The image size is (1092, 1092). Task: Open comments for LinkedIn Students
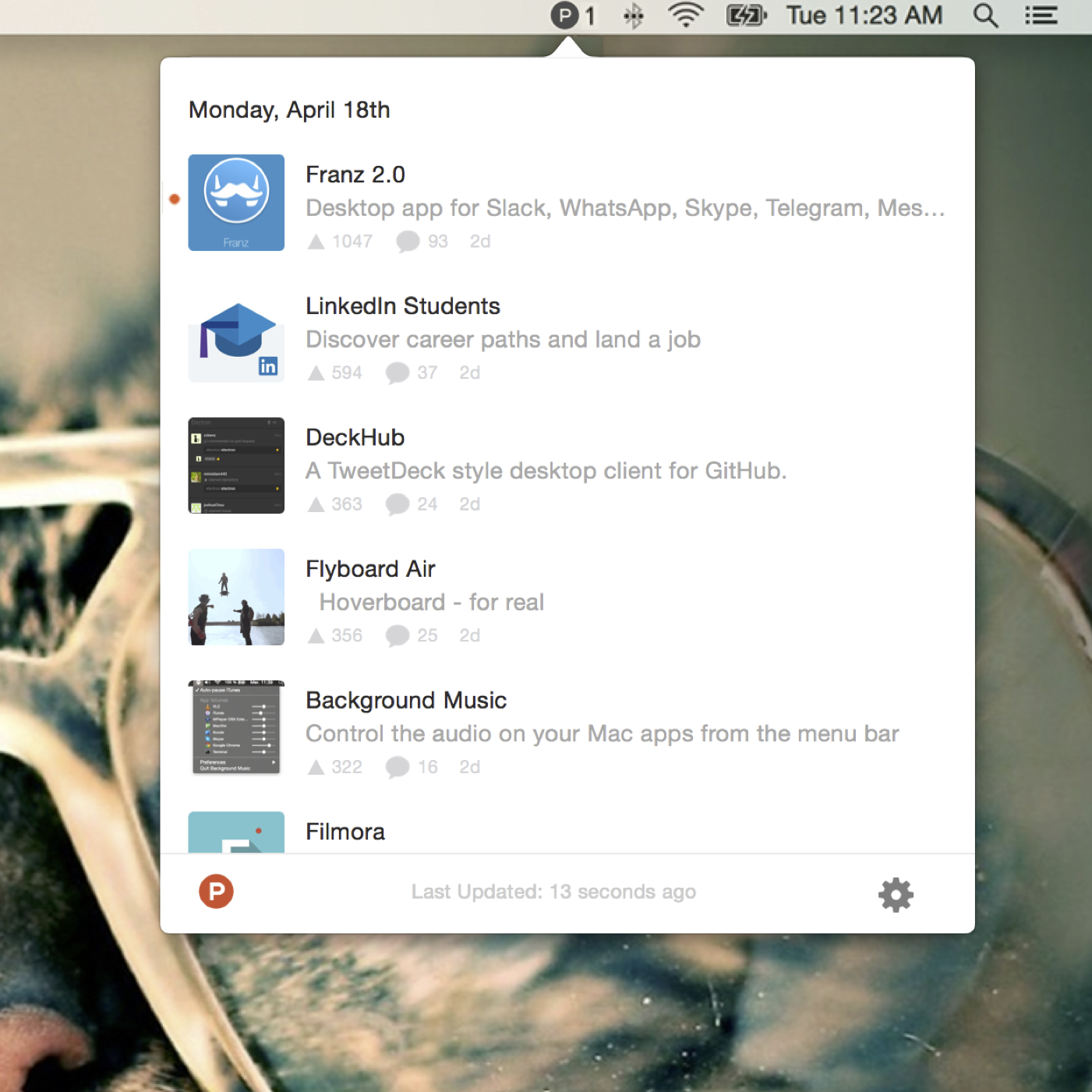398,373
